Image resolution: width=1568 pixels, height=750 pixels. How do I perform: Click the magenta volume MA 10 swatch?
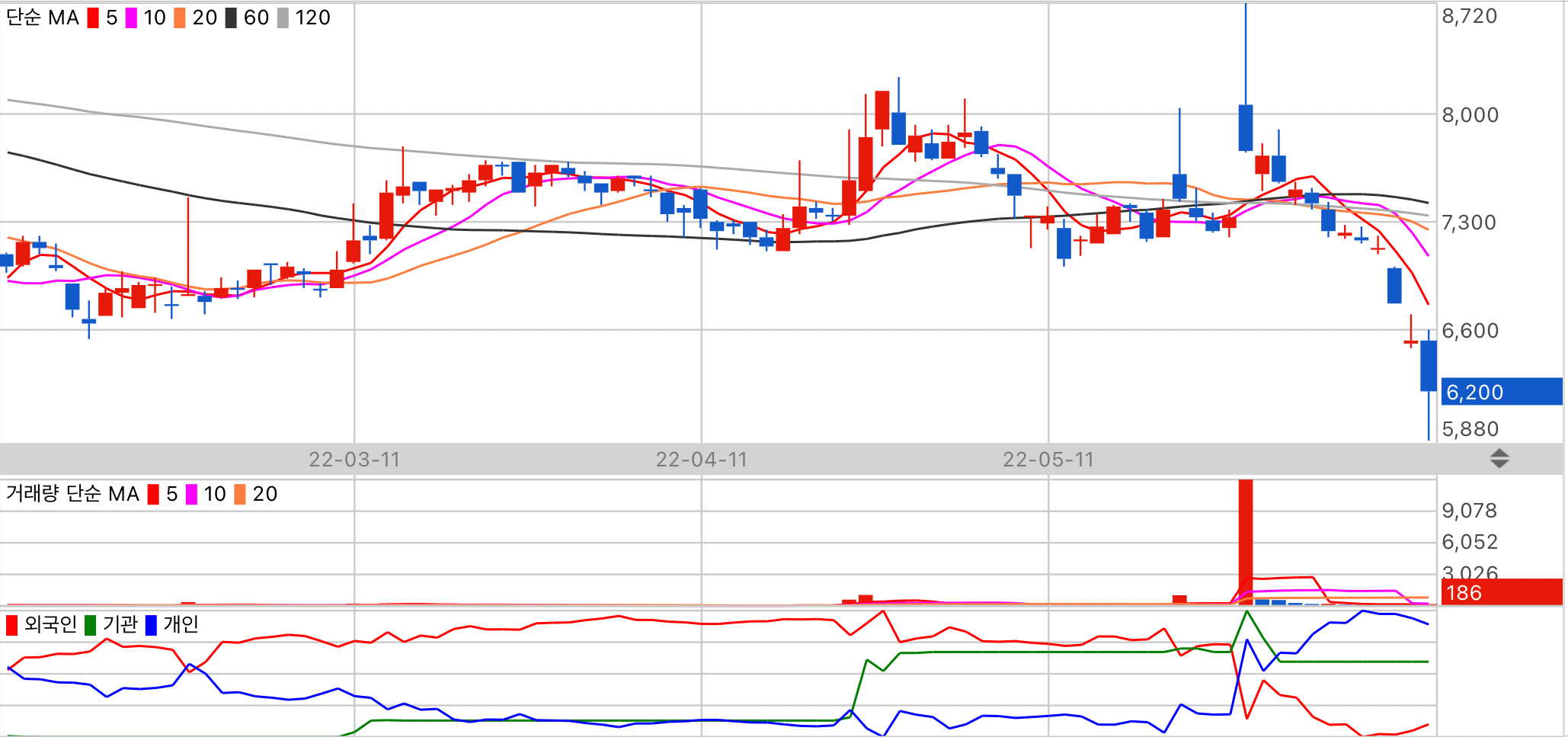click(191, 494)
